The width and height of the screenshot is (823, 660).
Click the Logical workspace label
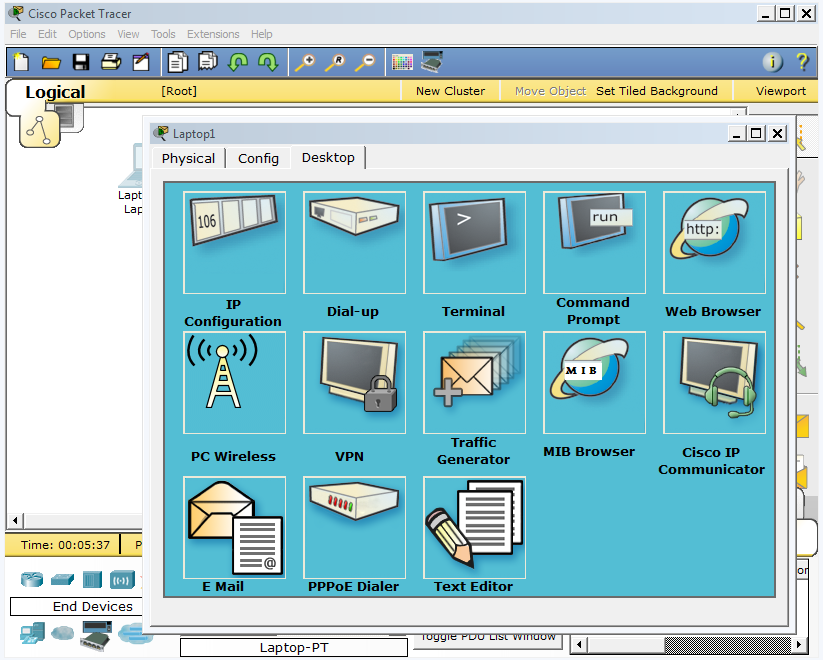(x=55, y=92)
